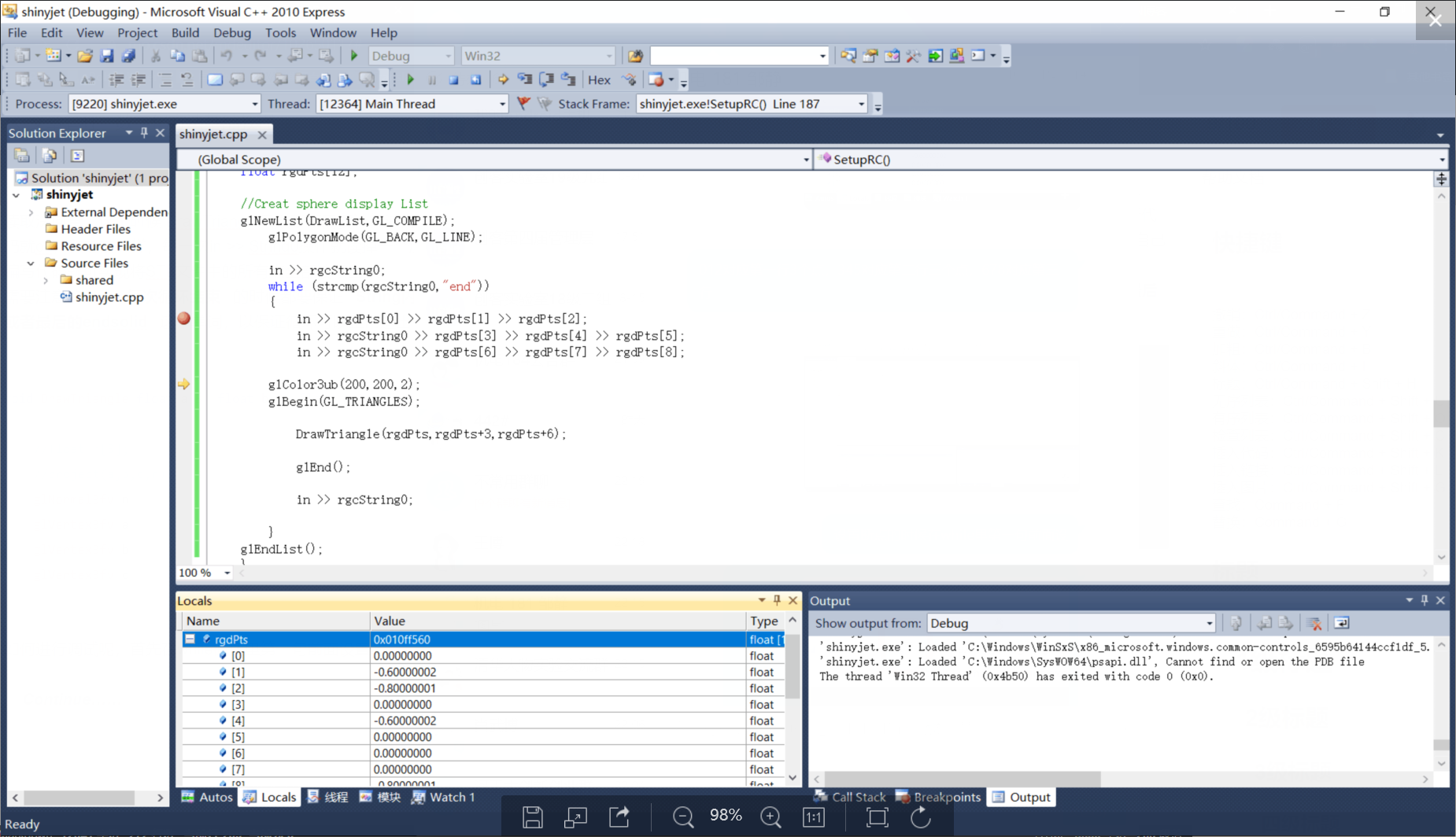1456x837 pixels.
Task: Toggle word wrap icon in Output toolbar
Action: (x=1342, y=623)
